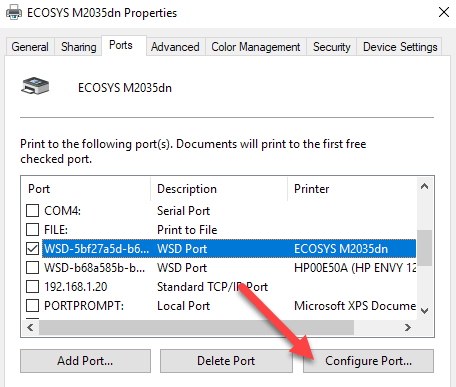
Task: Click the horizontal scroll right arrow
Action: [408, 327]
